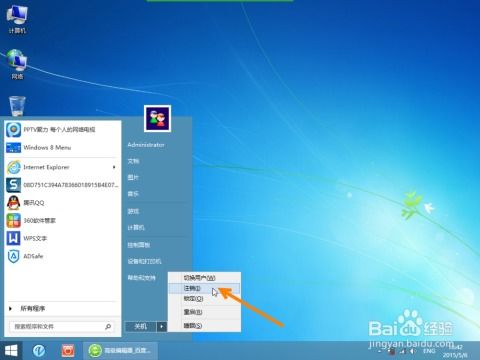Open 360 Software Manager icon
Image resolution: width=480 pixels, height=360 pixels.
point(14,220)
